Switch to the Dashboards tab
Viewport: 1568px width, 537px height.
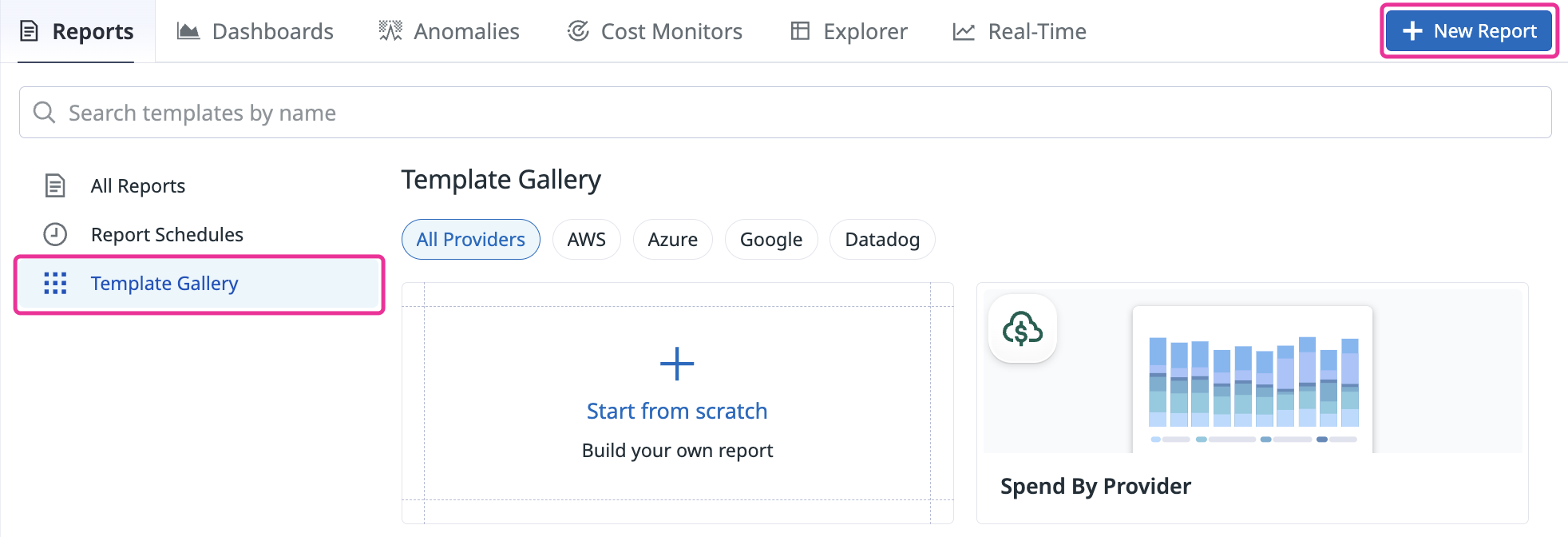coord(272,31)
